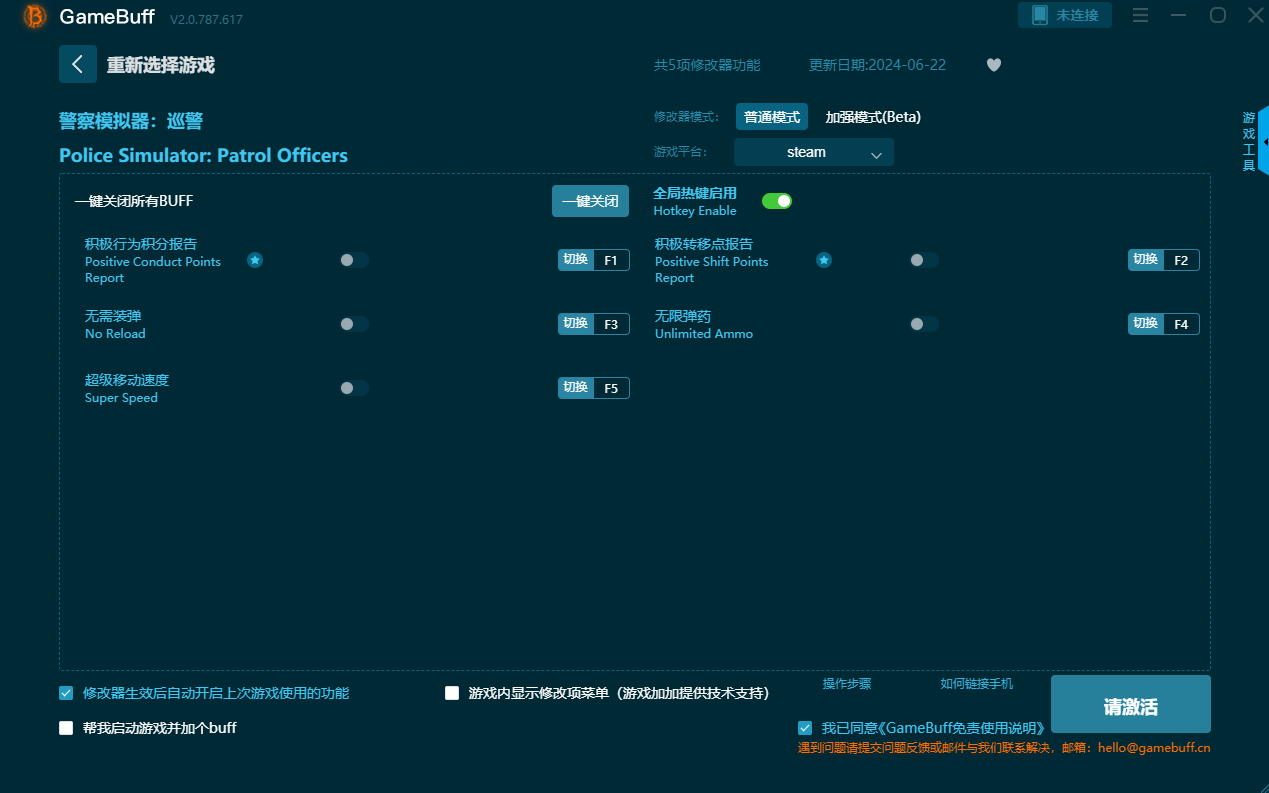Click 重新选择游戏 text

pyautogui.click(x=161, y=65)
